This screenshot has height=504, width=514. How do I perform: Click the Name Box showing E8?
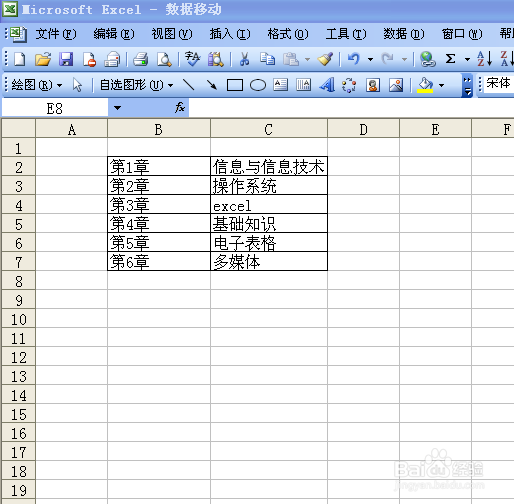tap(55, 108)
